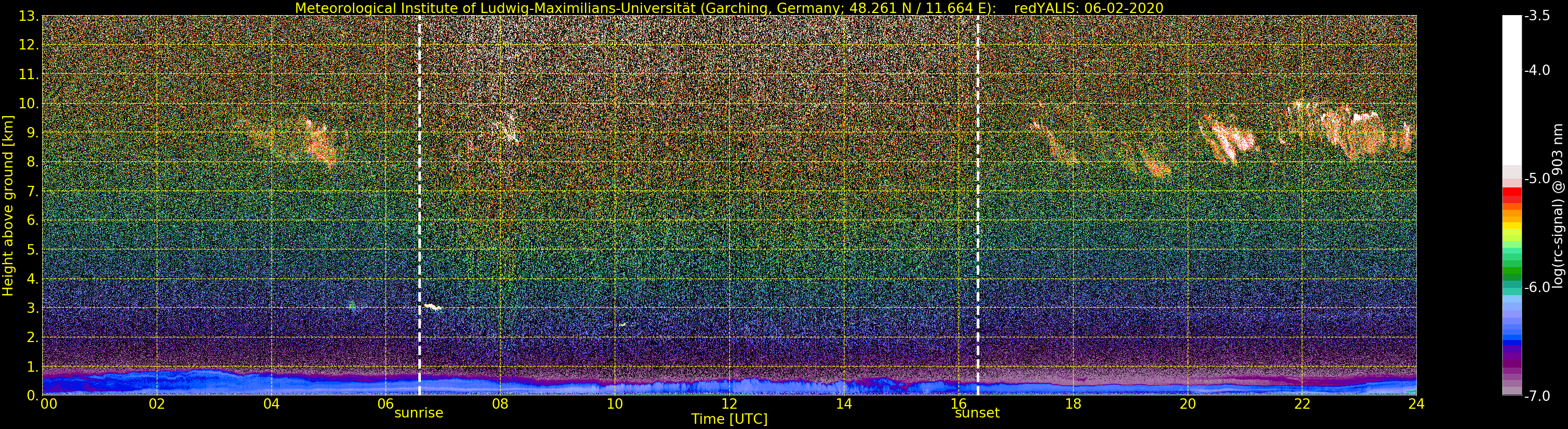
Task: Click the '-3.5' colorbar value
Action: [x=1537, y=16]
